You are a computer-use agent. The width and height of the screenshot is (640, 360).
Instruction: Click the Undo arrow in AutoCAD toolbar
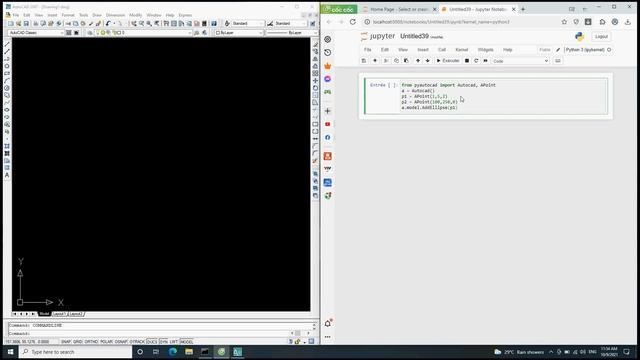coord(108,24)
